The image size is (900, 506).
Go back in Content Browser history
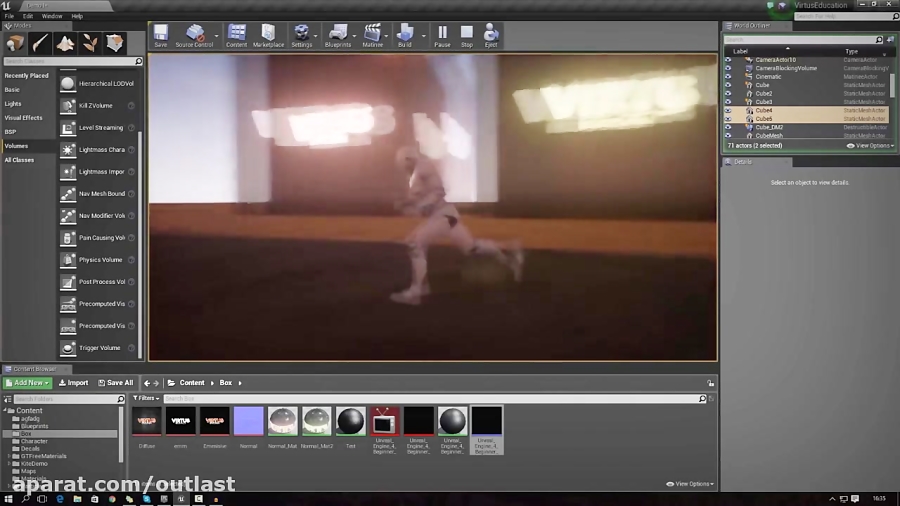[x=147, y=383]
